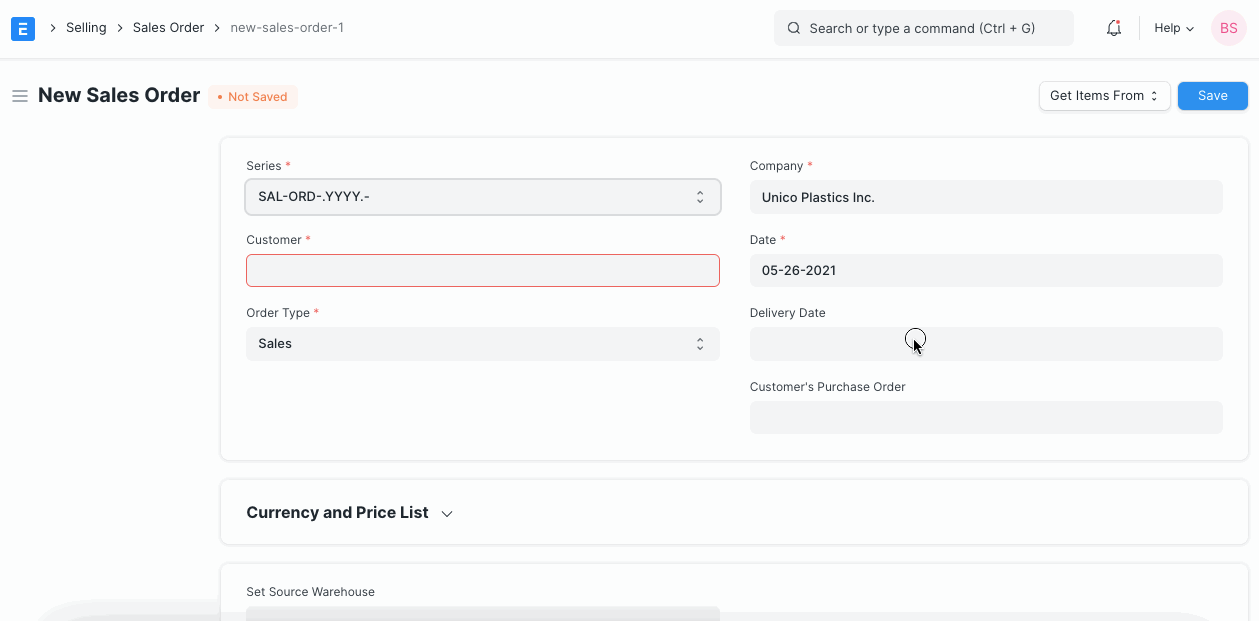Click the Not Saved status indicator
The height and width of the screenshot is (621, 1259).
pos(252,96)
